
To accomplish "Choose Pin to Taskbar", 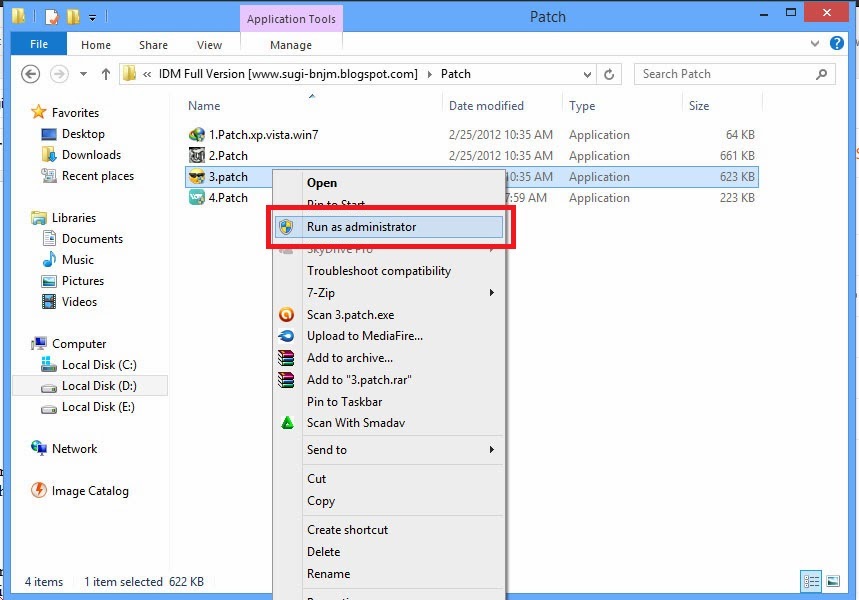I will coord(388,402).
